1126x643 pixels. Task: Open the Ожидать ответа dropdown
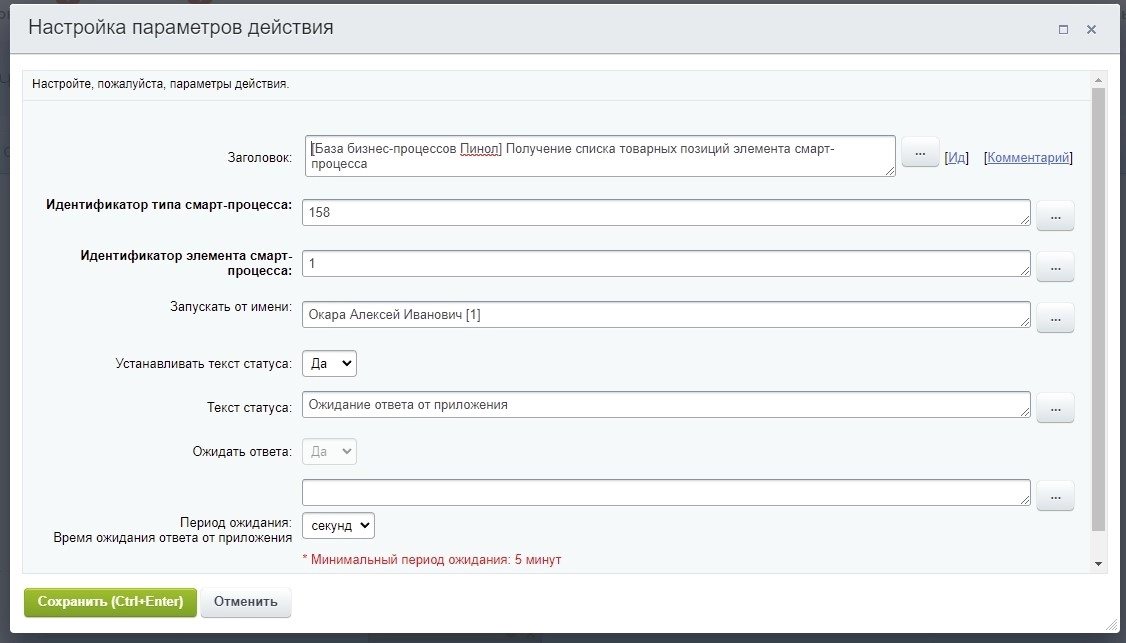pos(329,452)
